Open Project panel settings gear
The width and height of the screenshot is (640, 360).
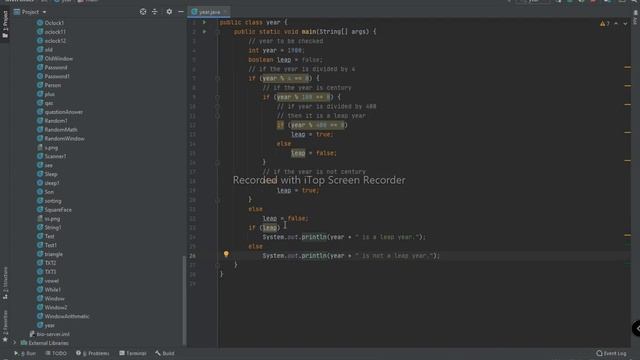pos(169,12)
